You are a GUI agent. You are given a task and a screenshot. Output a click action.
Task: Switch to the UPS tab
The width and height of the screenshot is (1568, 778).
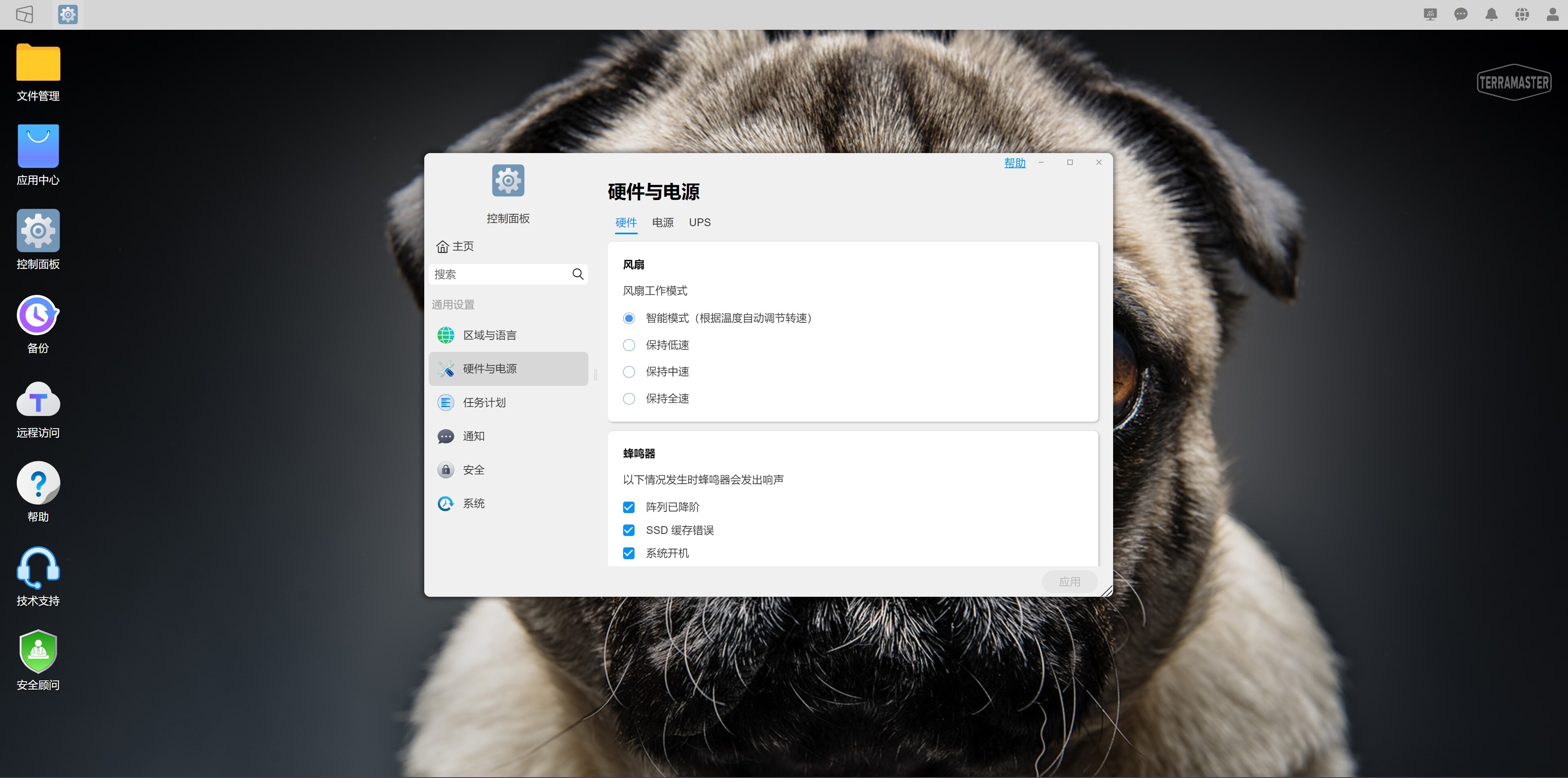click(699, 222)
